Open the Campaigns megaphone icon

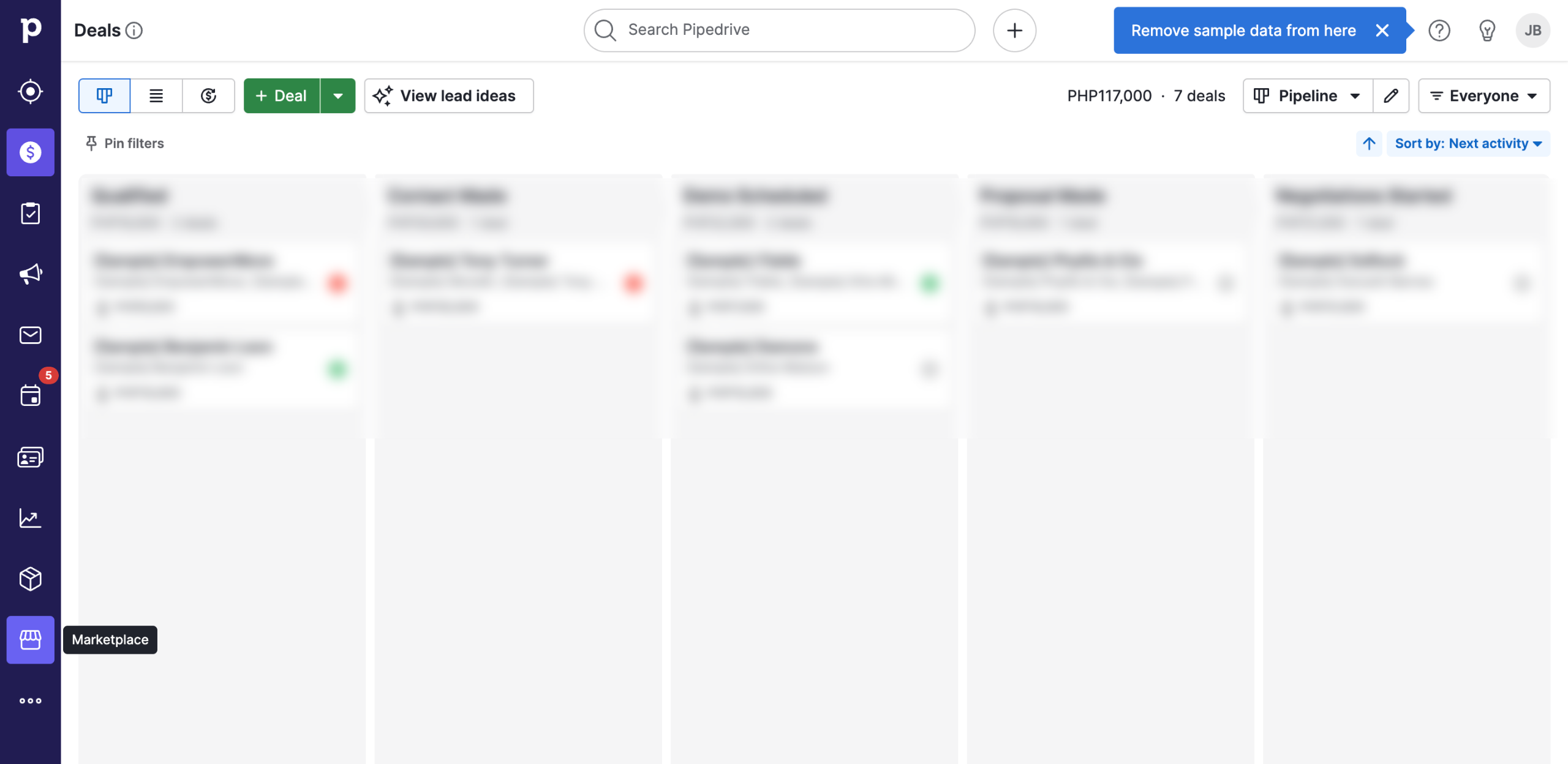click(x=30, y=274)
